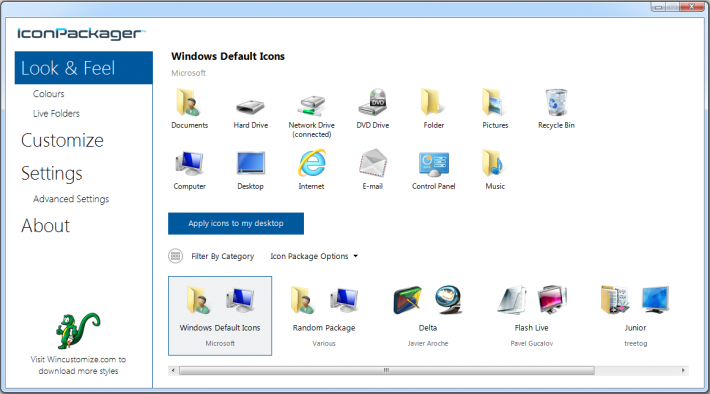Click the Control Panel icon preview

434,164
